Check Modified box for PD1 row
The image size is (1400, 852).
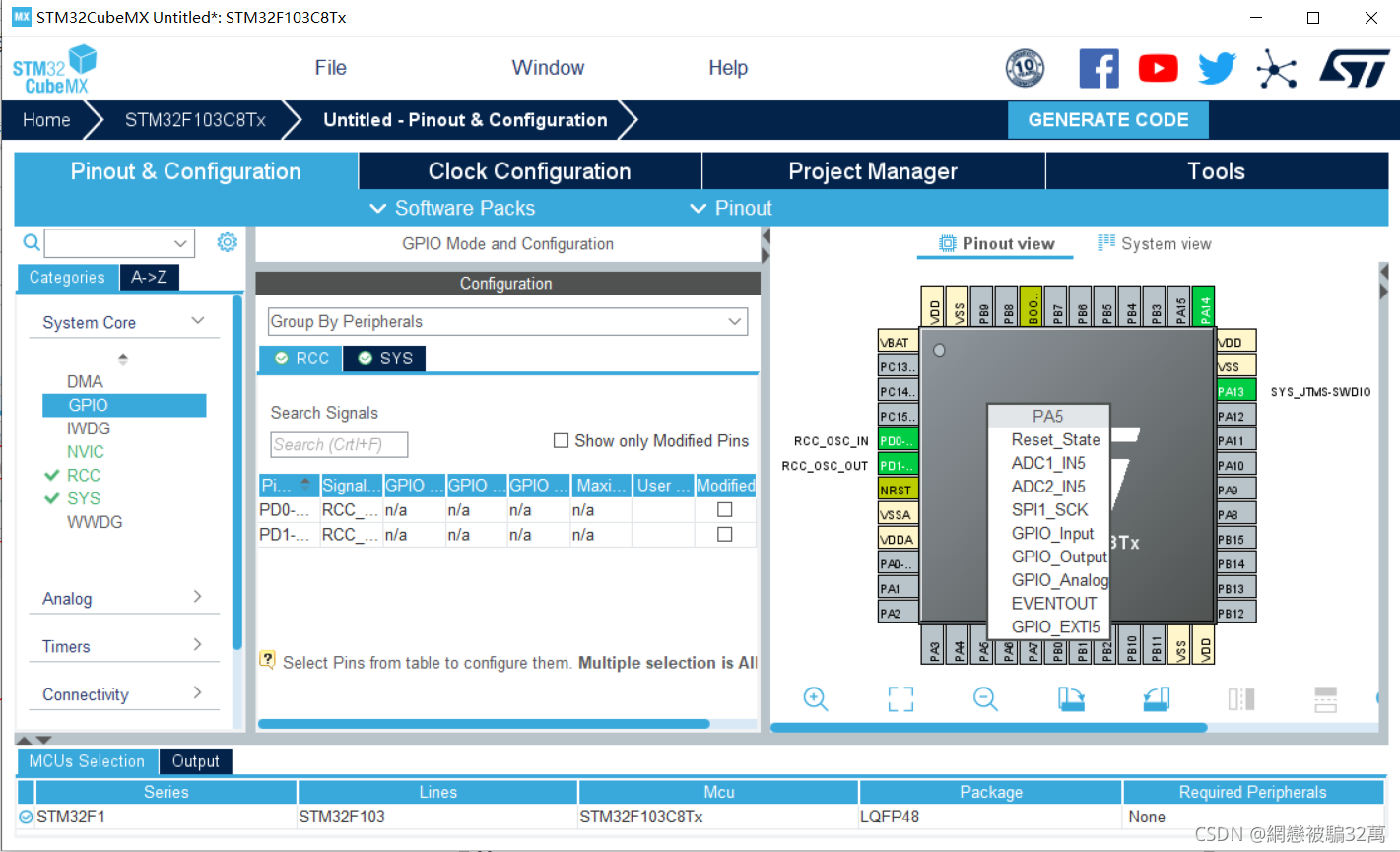point(725,534)
